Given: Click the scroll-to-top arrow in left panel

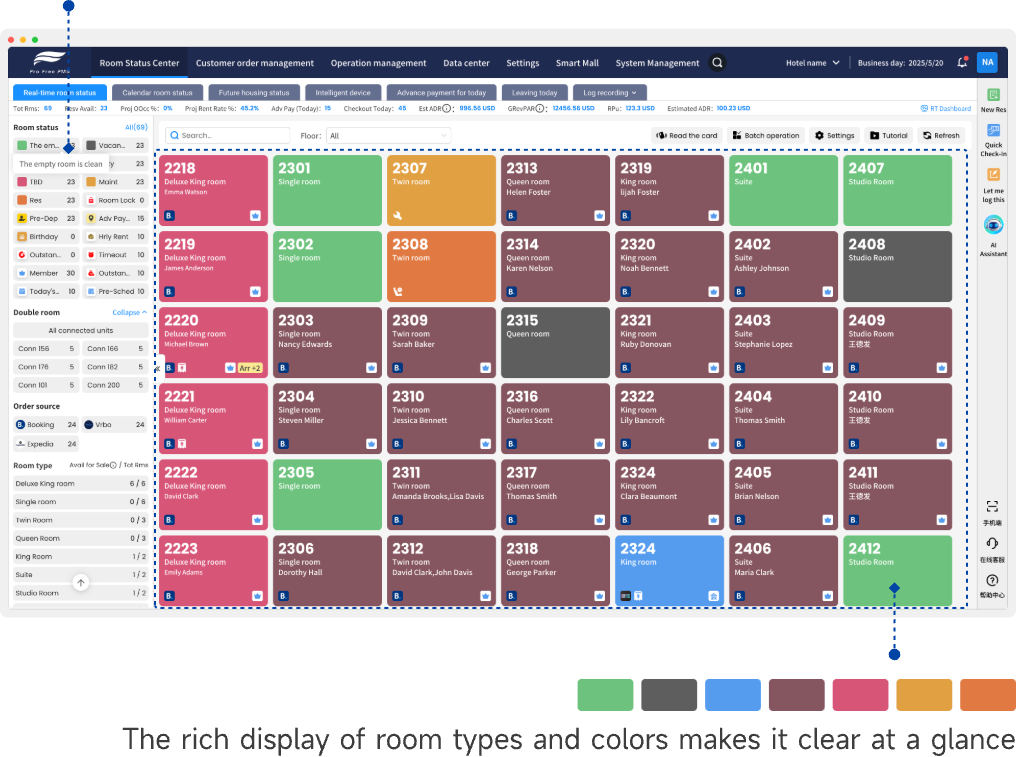Looking at the screenshot, I should [81, 582].
